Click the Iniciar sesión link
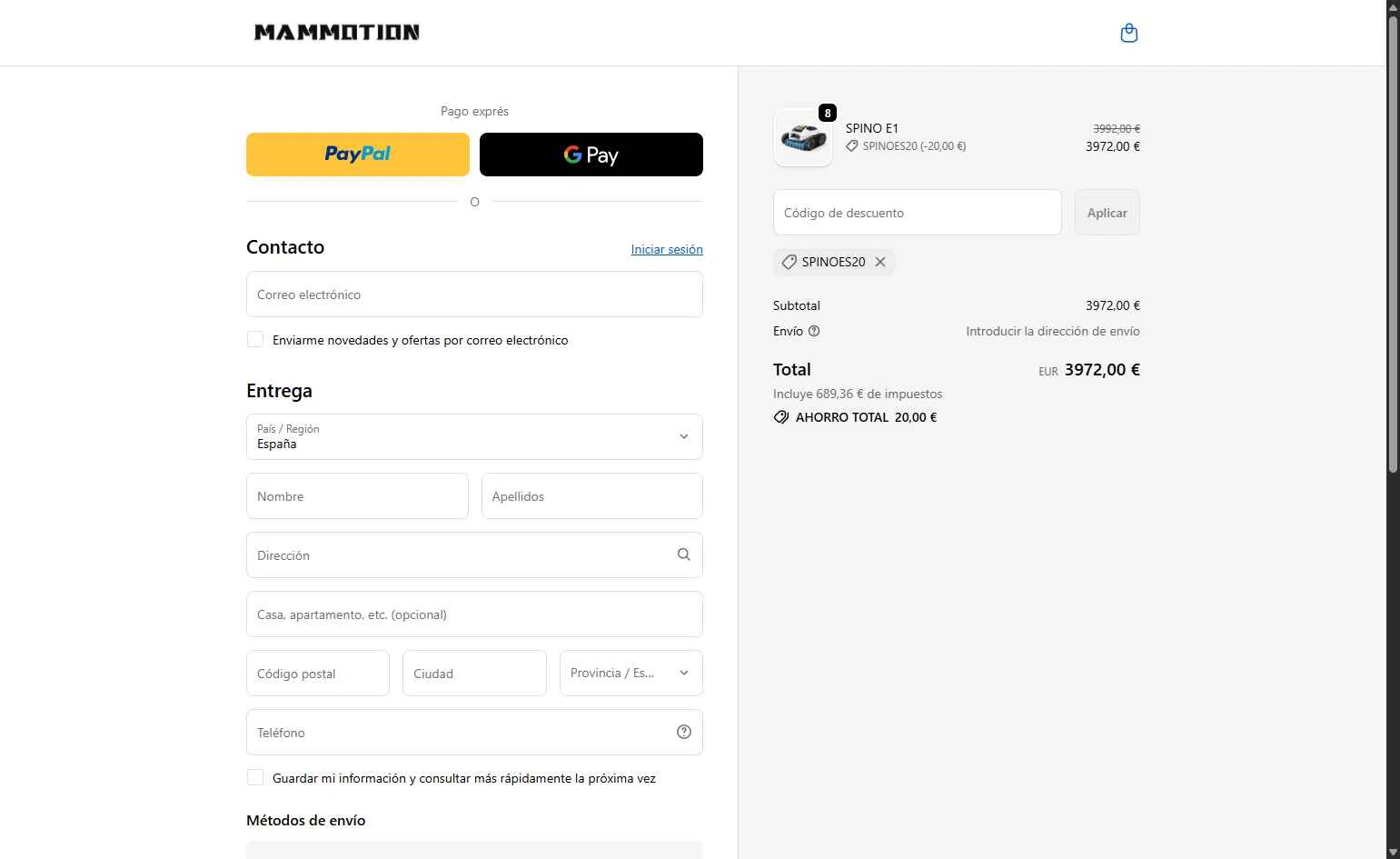Viewport: 1400px width, 859px height. 666,249
